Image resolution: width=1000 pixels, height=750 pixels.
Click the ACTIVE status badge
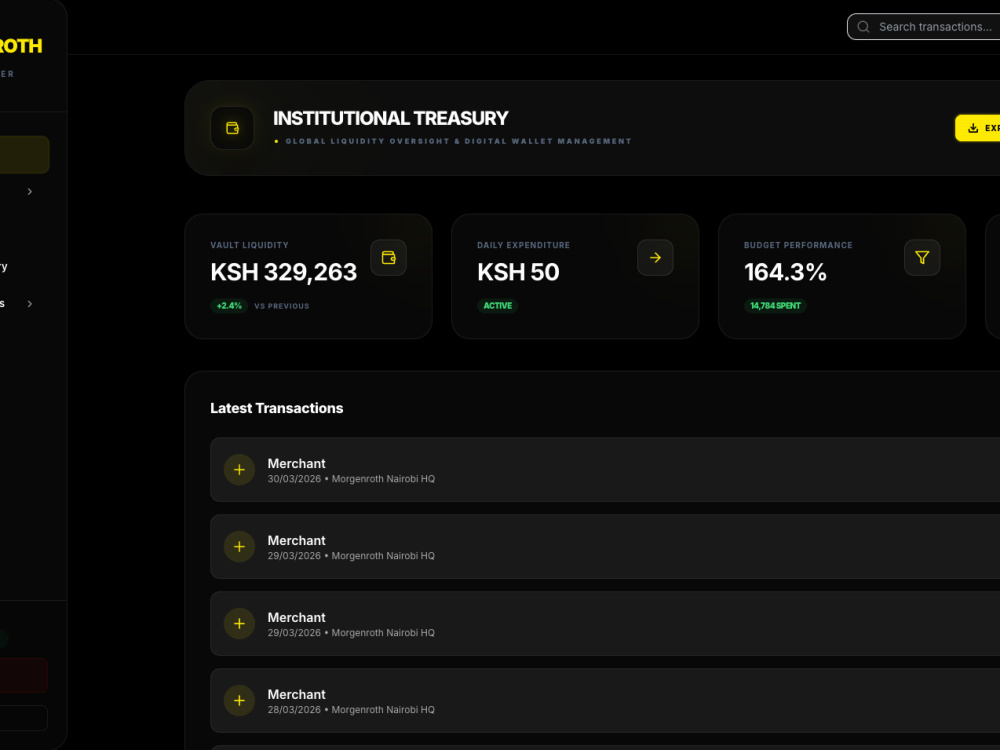497,306
